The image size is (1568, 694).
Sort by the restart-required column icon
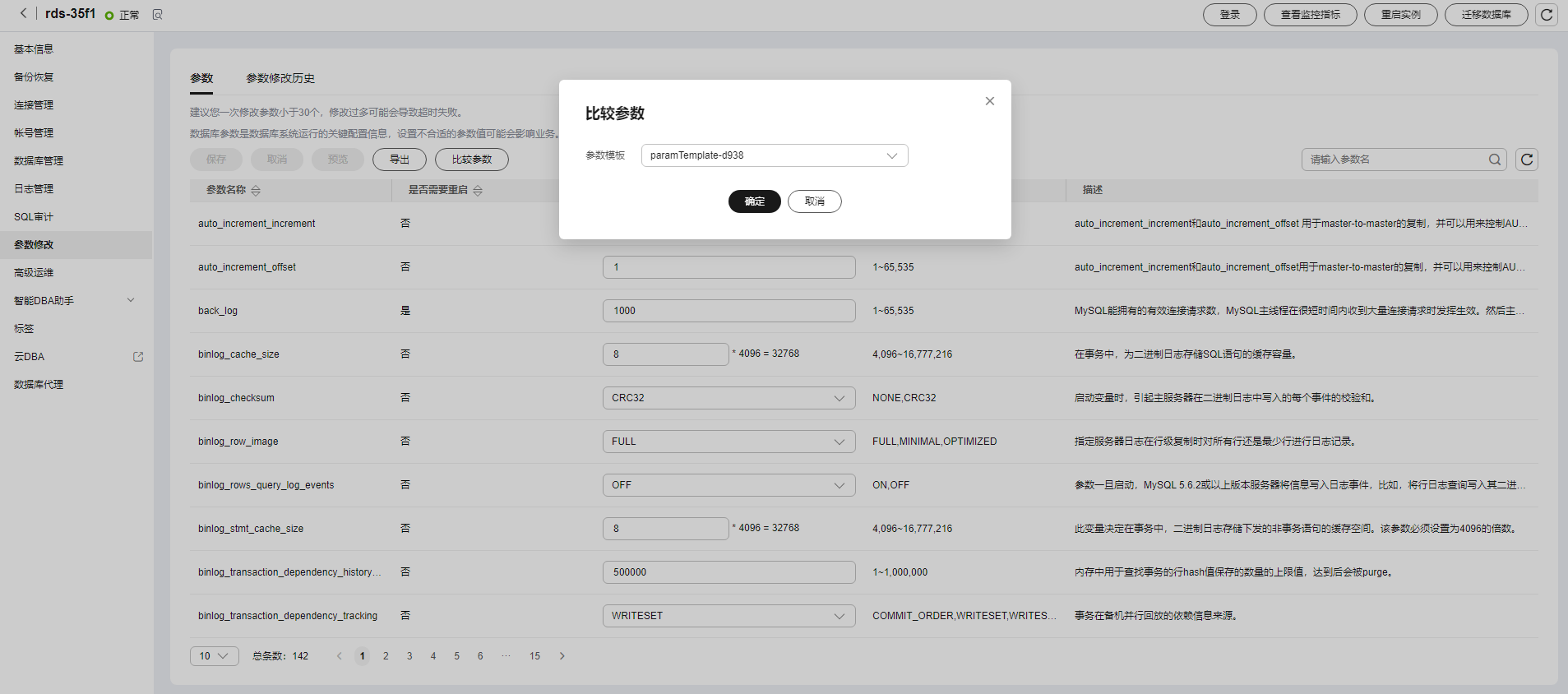(x=478, y=190)
